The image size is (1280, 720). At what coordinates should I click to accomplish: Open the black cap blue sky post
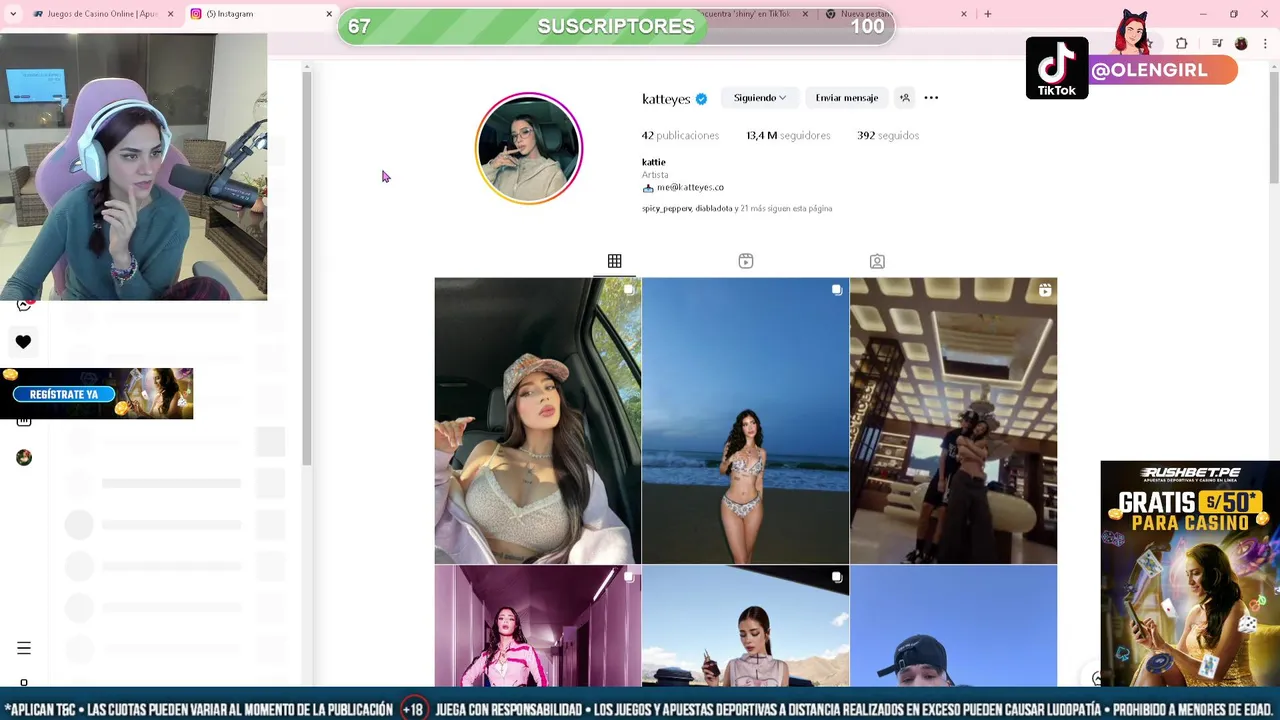point(953,627)
